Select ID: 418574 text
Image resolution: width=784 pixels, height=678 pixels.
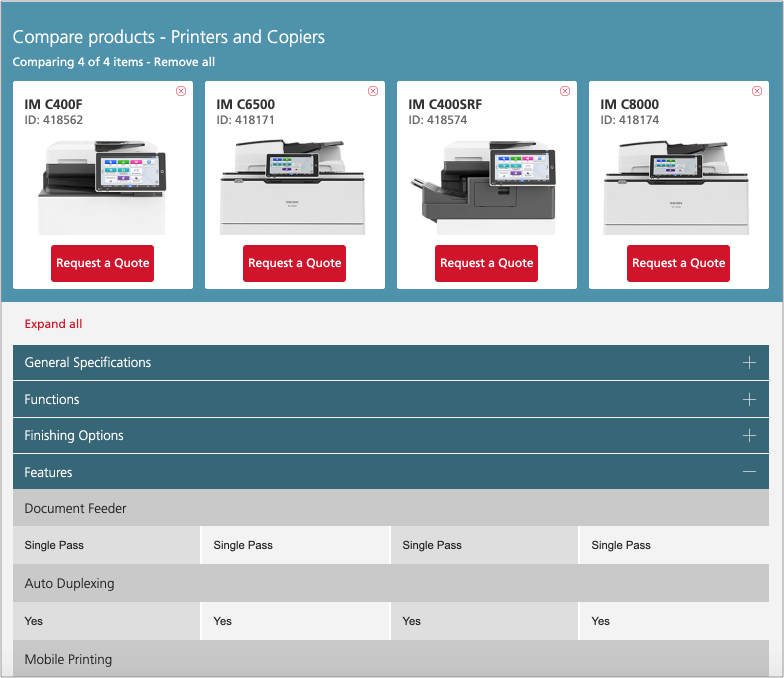[438, 120]
